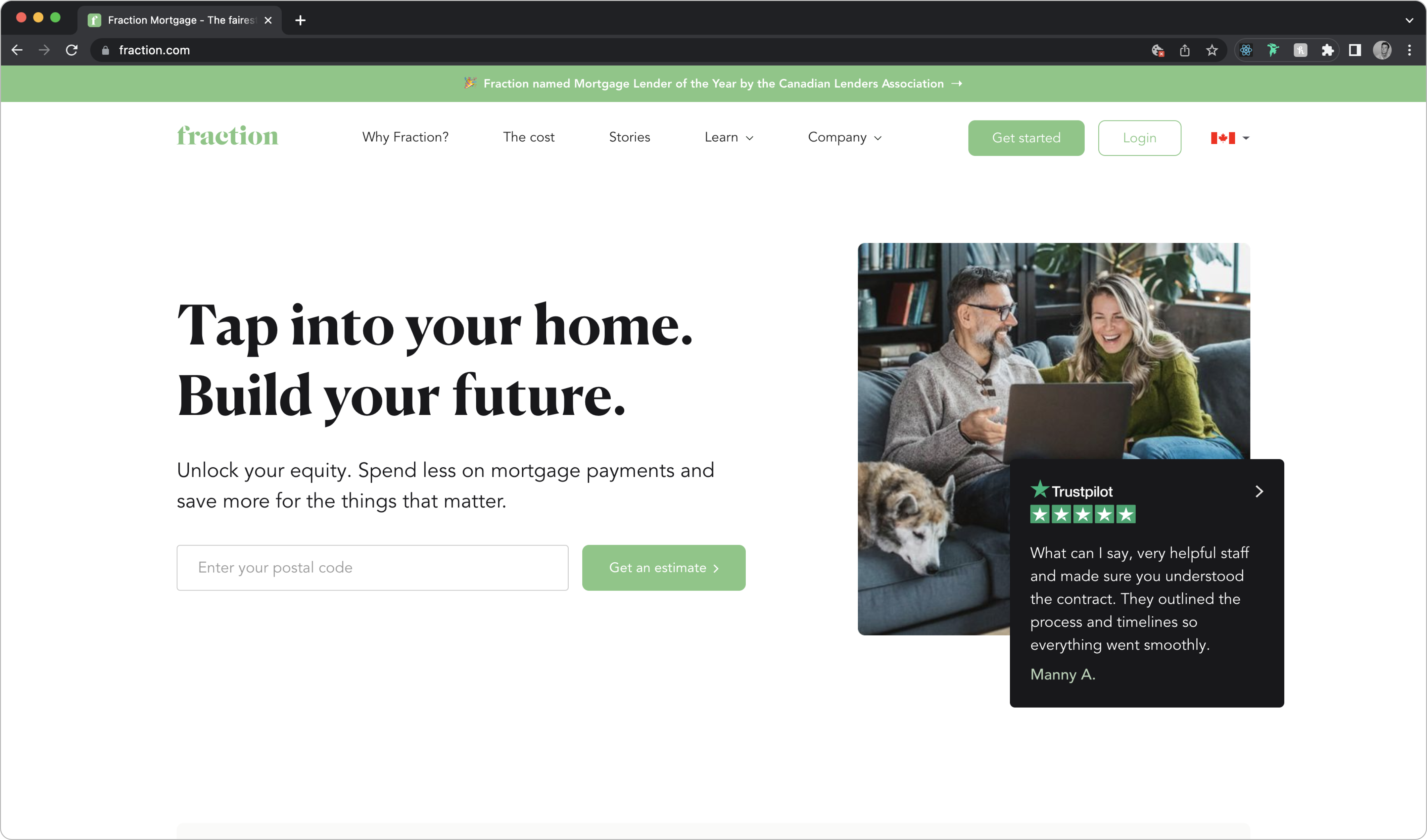Image resolution: width=1427 pixels, height=840 pixels.
Task: Show next Trustpilot review with arrow
Action: click(x=1259, y=491)
